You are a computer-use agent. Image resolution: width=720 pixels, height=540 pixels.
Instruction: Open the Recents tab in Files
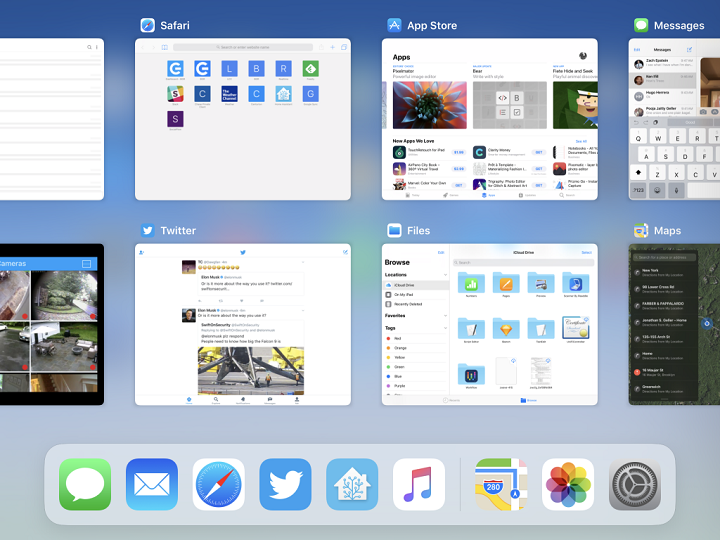[451, 400]
